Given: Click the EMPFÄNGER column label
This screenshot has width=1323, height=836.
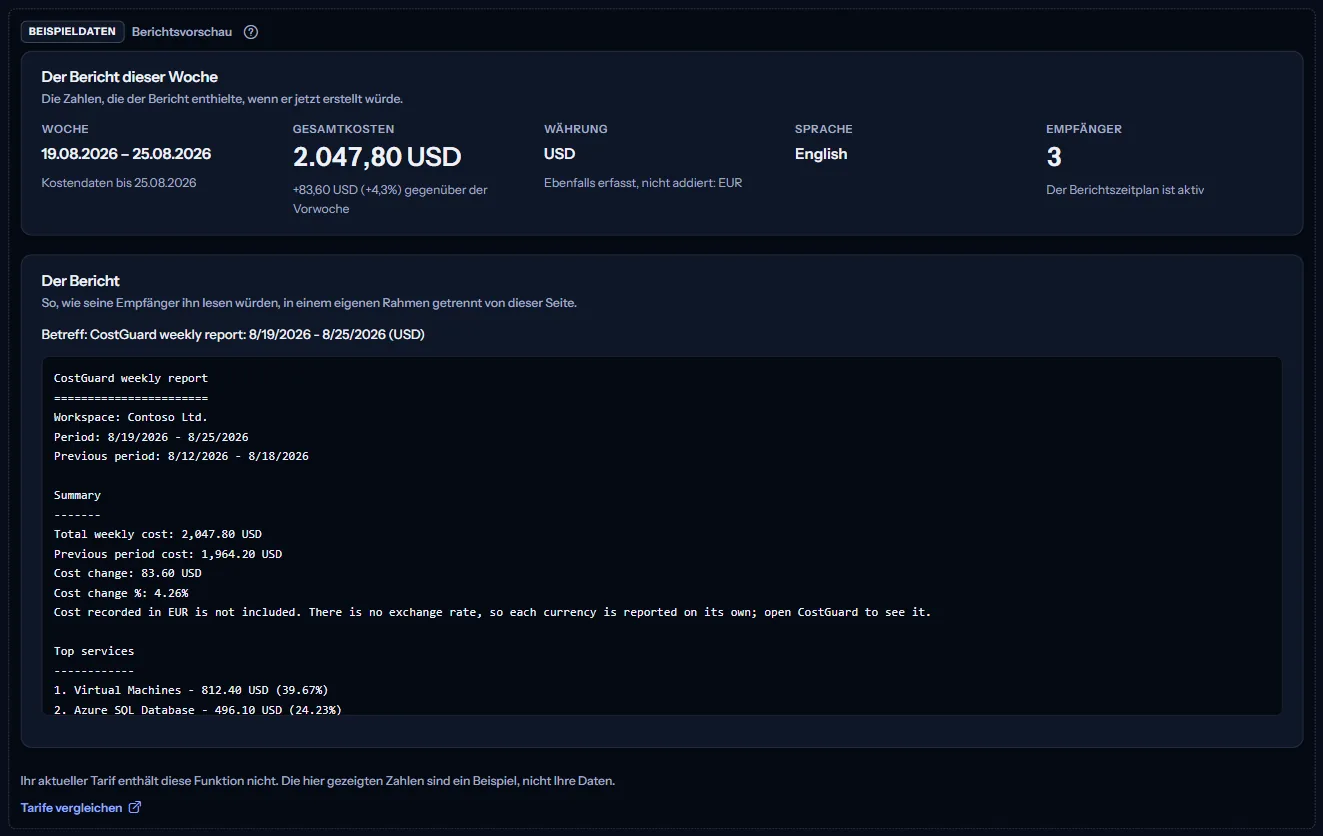Looking at the screenshot, I should [1084, 129].
